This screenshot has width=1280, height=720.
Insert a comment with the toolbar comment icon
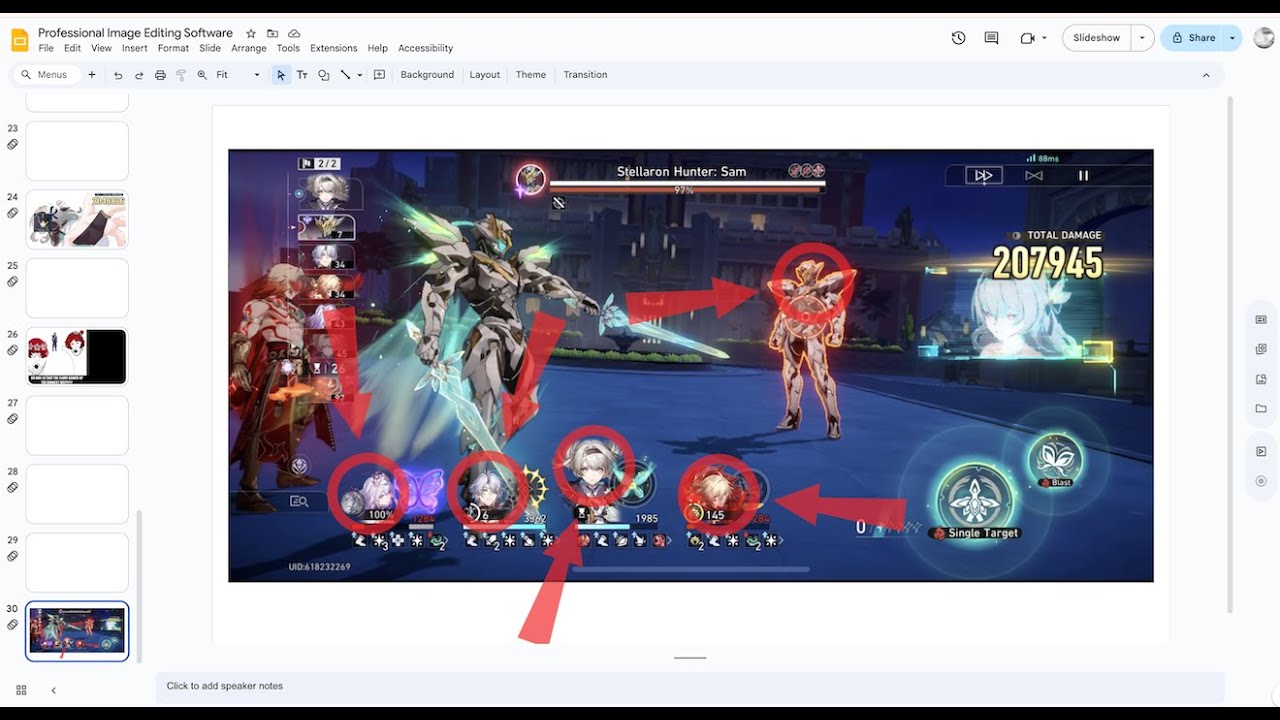click(x=379, y=75)
